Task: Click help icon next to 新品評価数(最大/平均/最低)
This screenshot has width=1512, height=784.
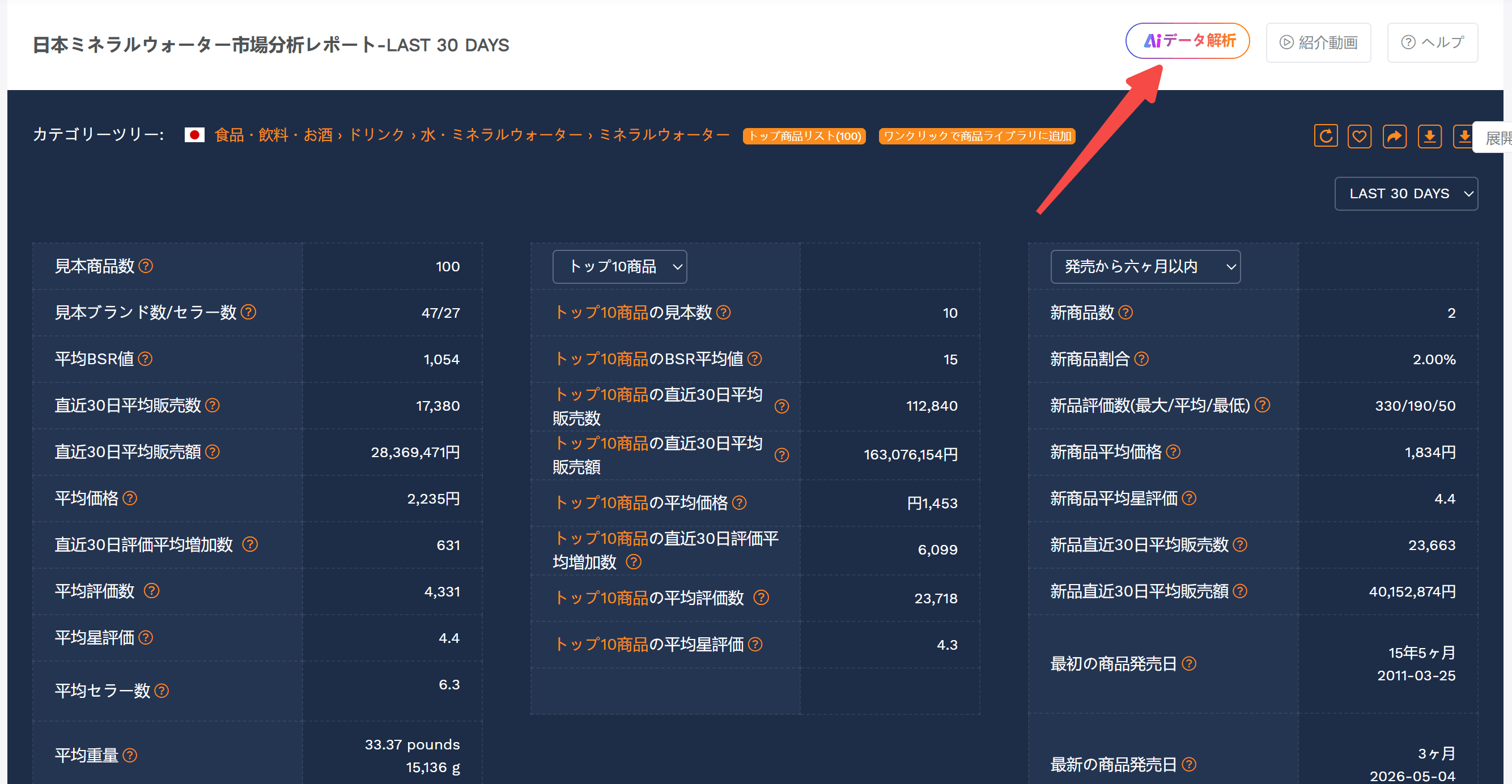Action: coord(1263,405)
